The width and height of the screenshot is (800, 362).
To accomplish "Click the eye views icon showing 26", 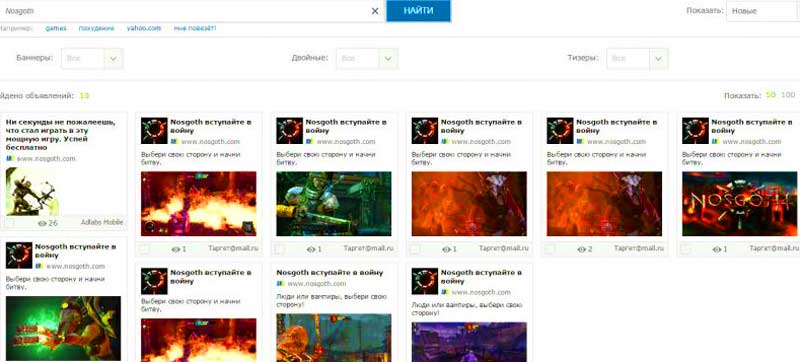I will pos(42,223).
